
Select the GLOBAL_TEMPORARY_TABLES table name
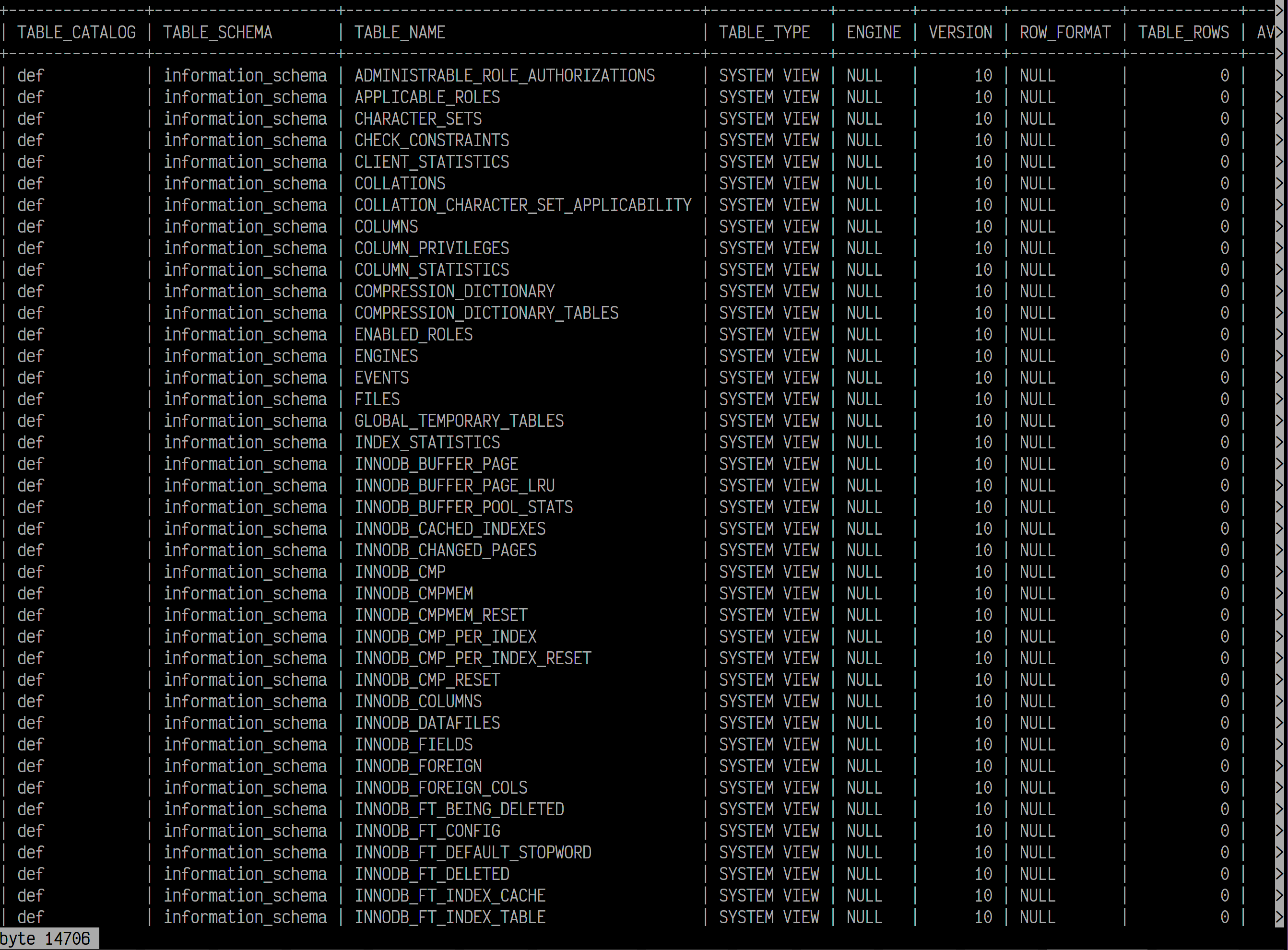[459, 421]
